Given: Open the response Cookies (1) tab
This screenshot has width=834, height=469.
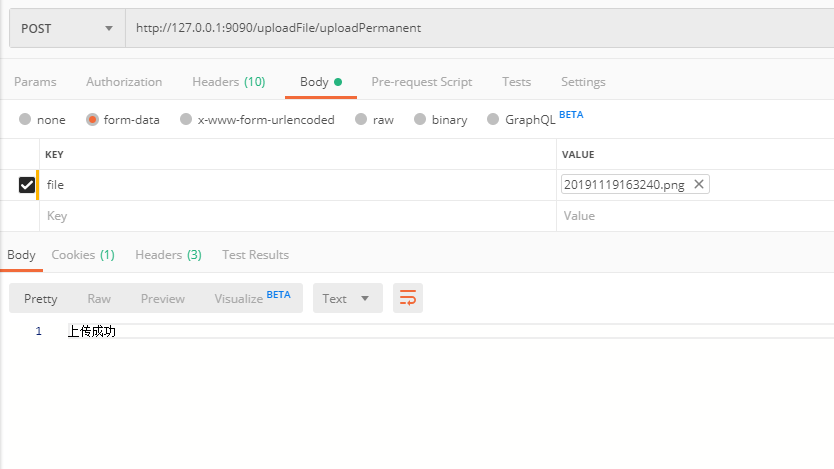Looking at the screenshot, I should 83,255.
